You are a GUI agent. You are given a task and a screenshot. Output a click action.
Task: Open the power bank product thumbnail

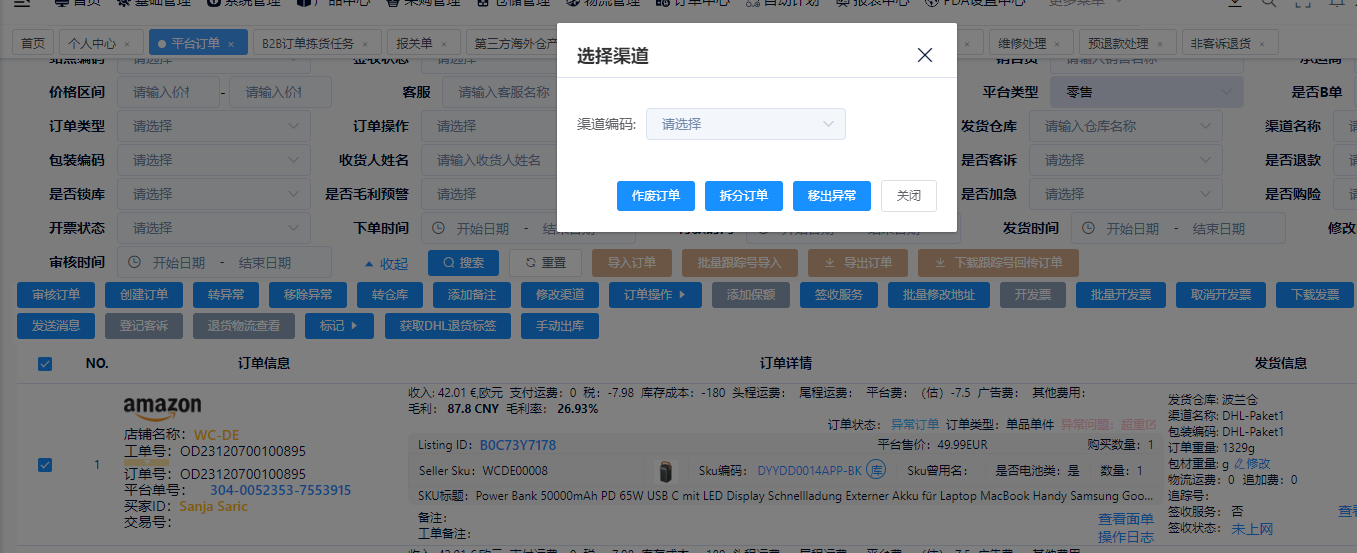coord(665,471)
